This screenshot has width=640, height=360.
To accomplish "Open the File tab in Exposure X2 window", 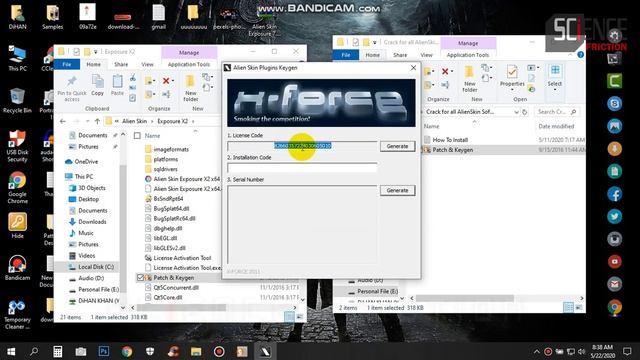I will click(x=67, y=64).
